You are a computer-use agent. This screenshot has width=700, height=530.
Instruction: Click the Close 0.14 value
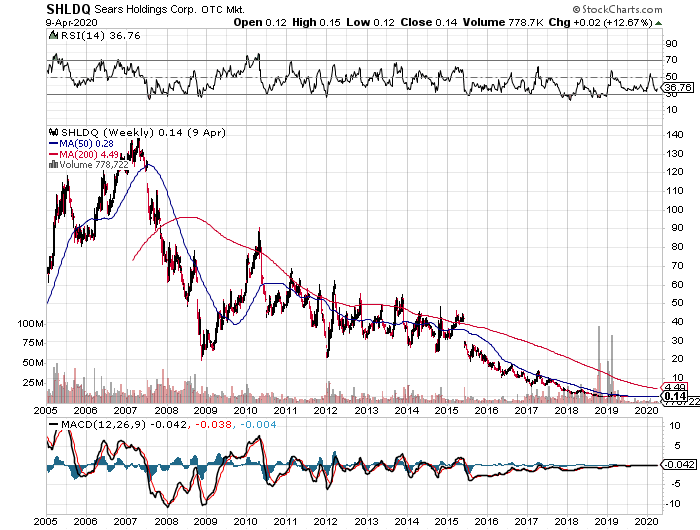pos(429,22)
